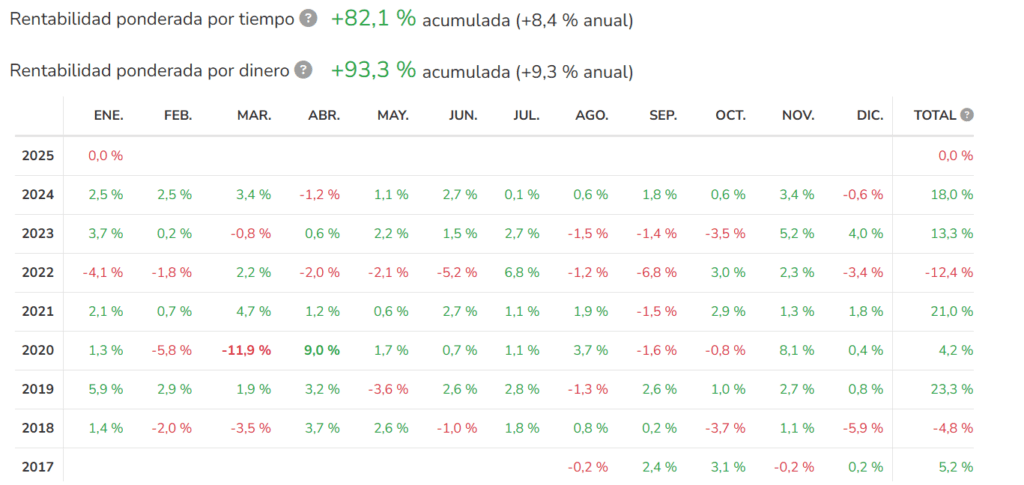Select the DIC. column header
Image resolution: width=1024 pixels, height=485 pixels.
click(869, 116)
